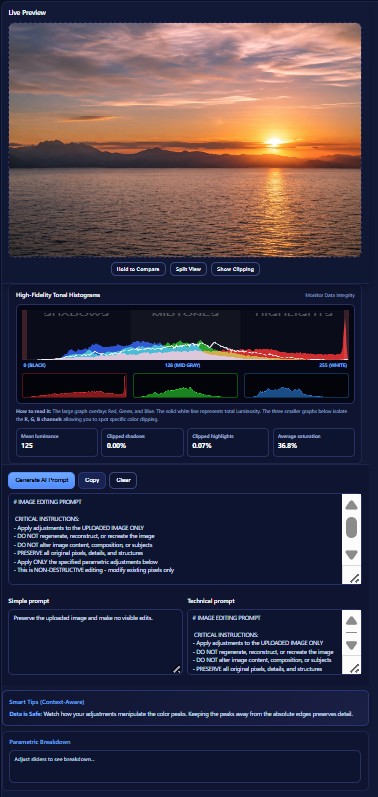Click resize handle of Simple prompt box

click(x=176, y=669)
